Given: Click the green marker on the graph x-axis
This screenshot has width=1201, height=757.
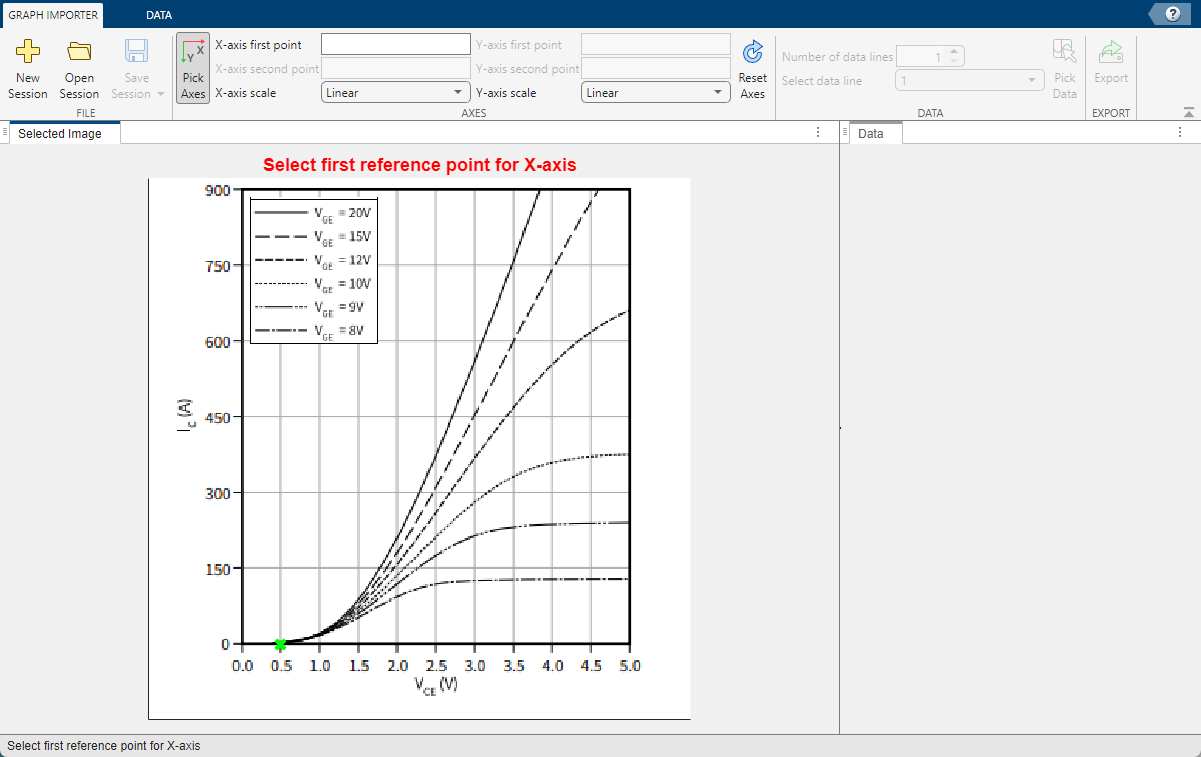Looking at the screenshot, I should click(280, 644).
